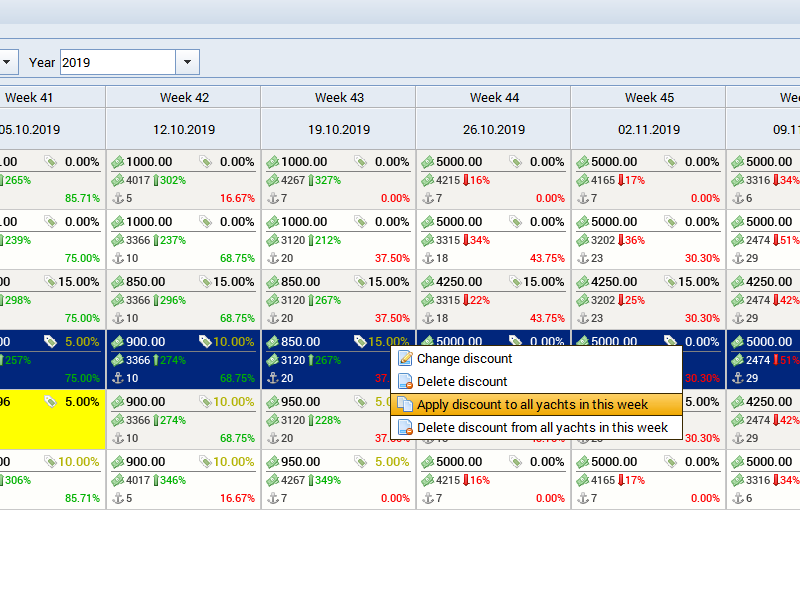Click the Week 42 column header
This screenshot has height=600, width=800.
point(184,97)
